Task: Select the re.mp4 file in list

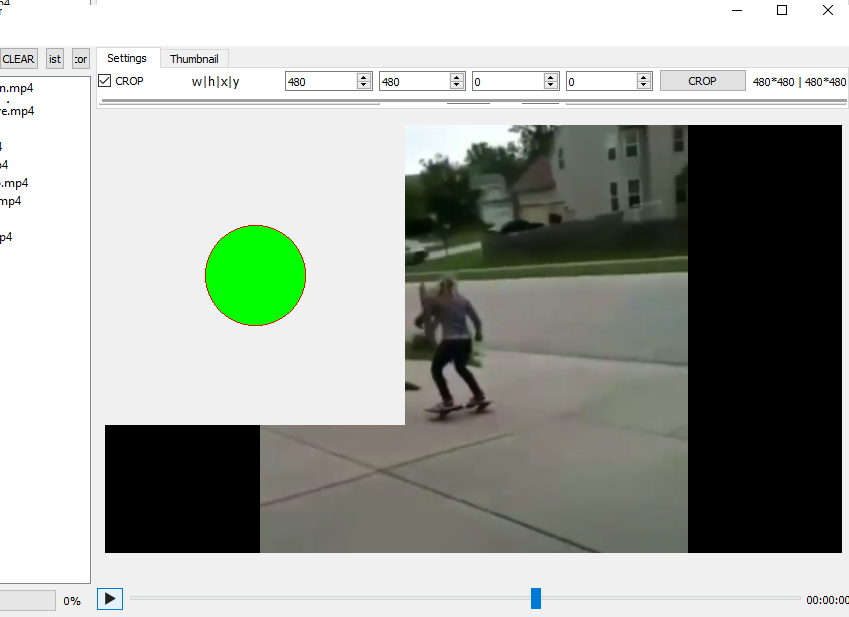Action: point(17,110)
